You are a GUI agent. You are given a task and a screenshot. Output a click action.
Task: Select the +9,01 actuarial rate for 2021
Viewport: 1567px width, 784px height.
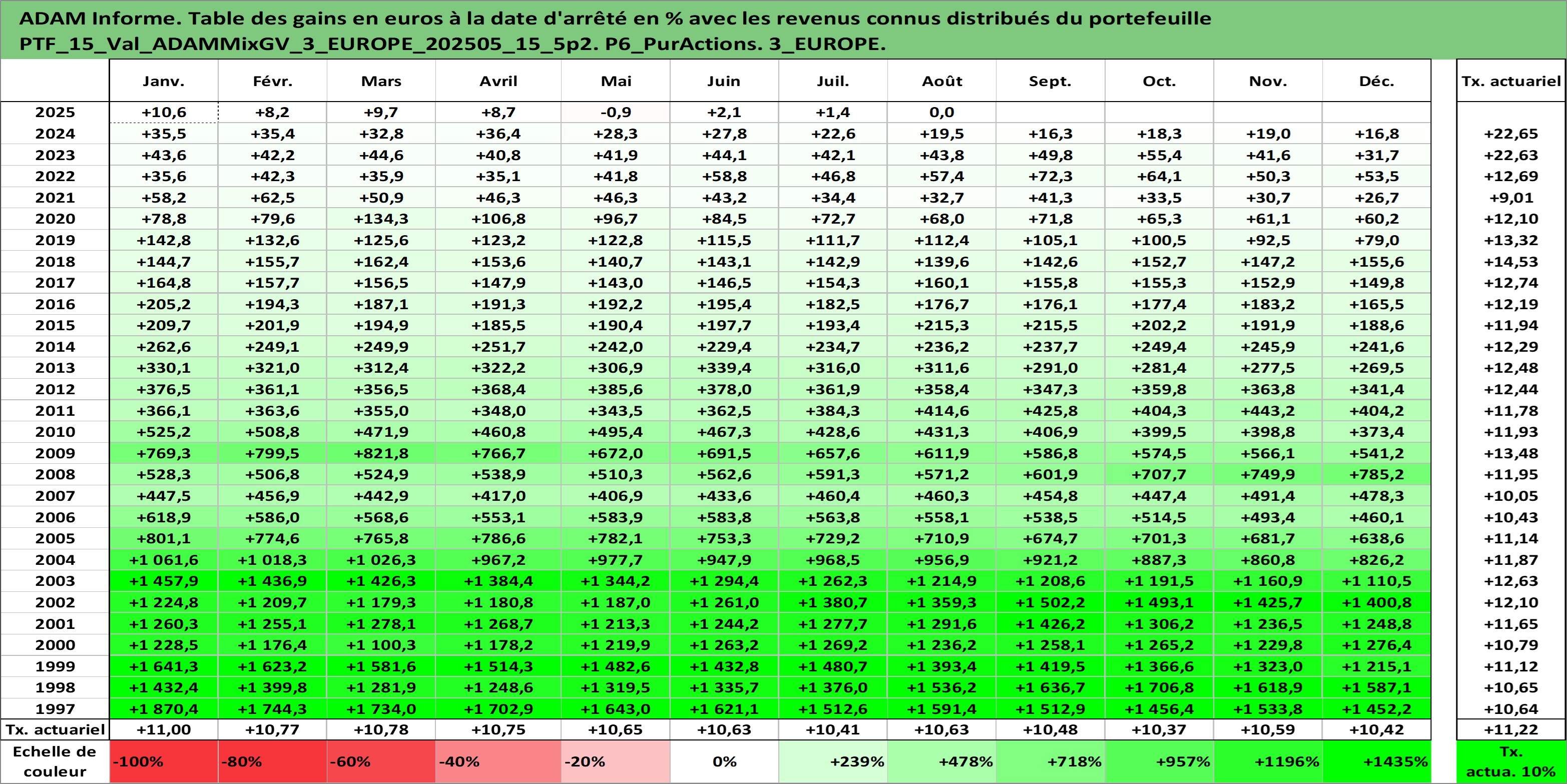point(1511,198)
